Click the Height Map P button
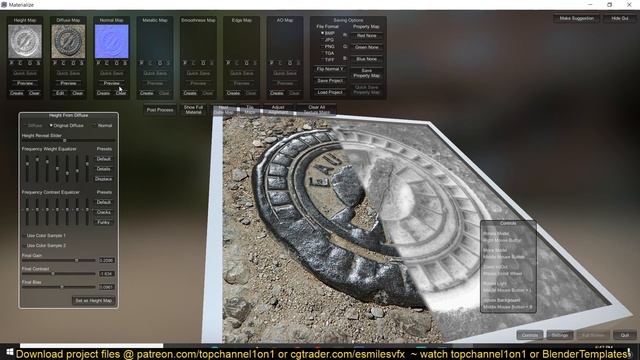Image resolution: width=640 pixels, height=360 pixels. 12,63
